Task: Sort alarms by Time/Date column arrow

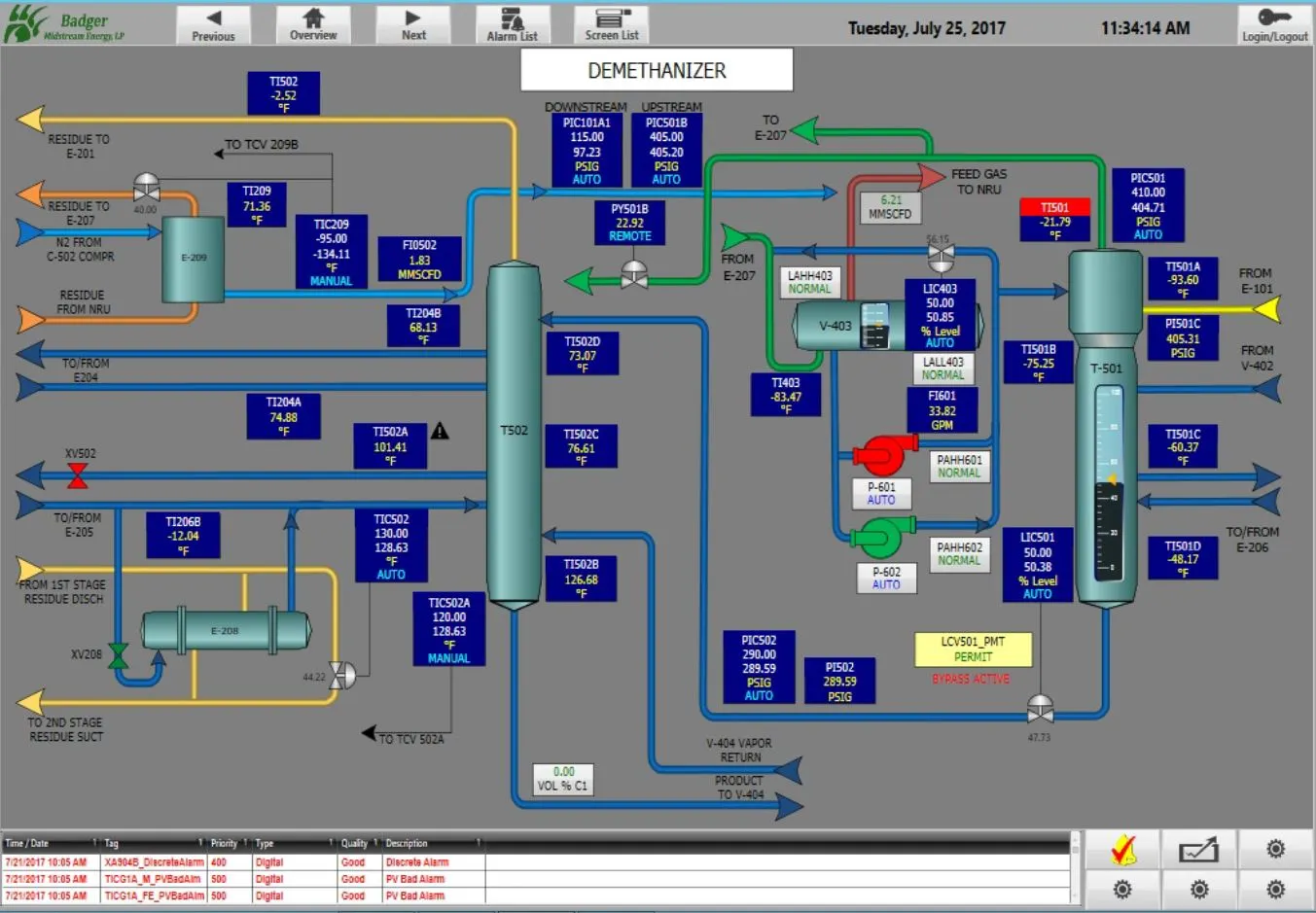Action: click(x=93, y=843)
